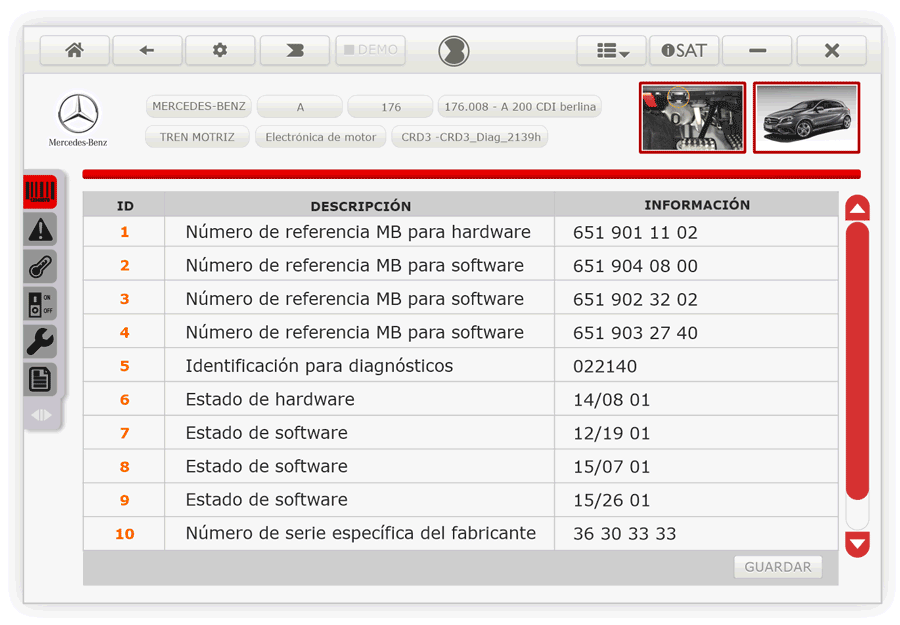Click row ID number 10
The width and height of the screenshot is (900, 625).
tap(125, 534)
